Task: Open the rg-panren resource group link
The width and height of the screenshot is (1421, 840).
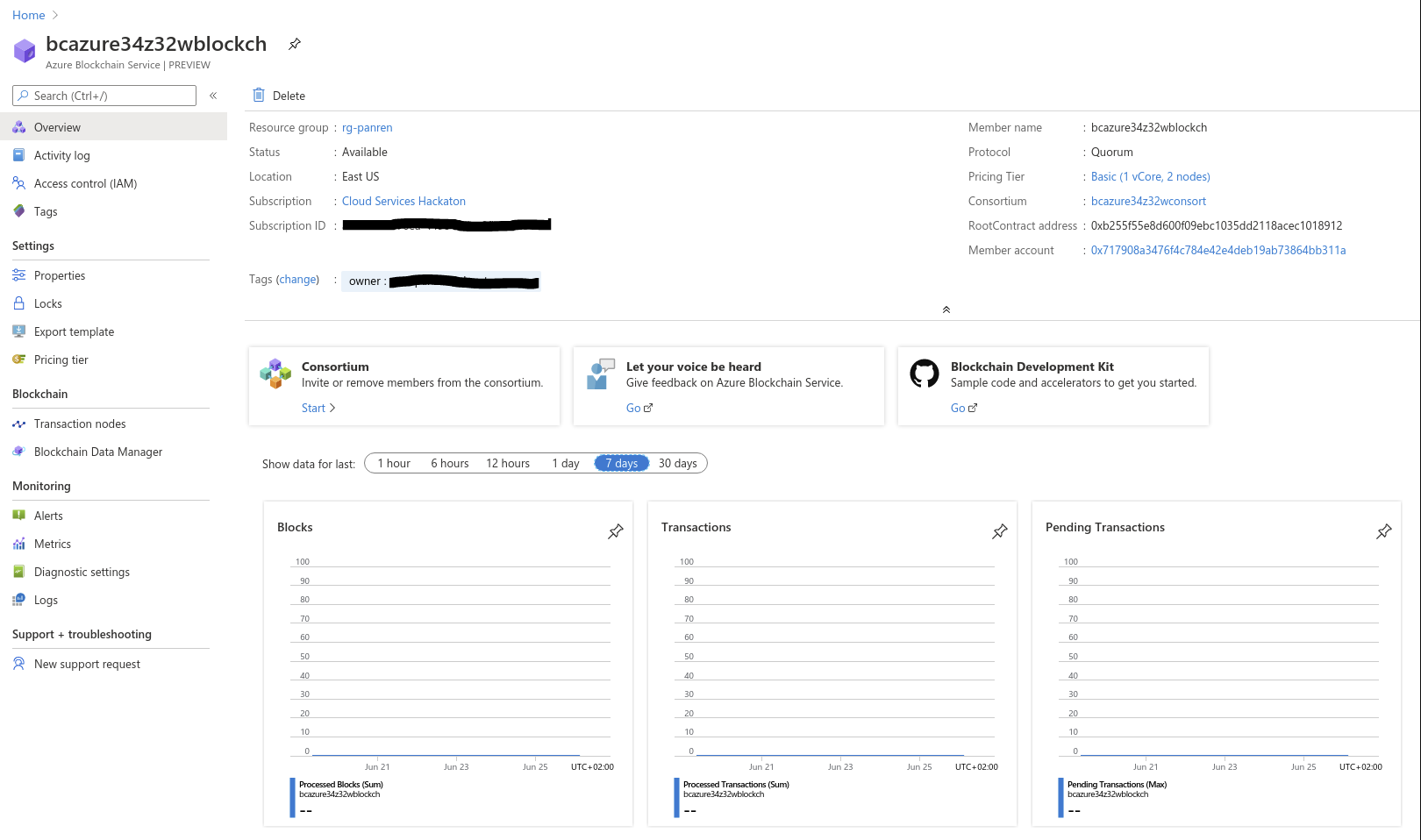Action: 368,127
